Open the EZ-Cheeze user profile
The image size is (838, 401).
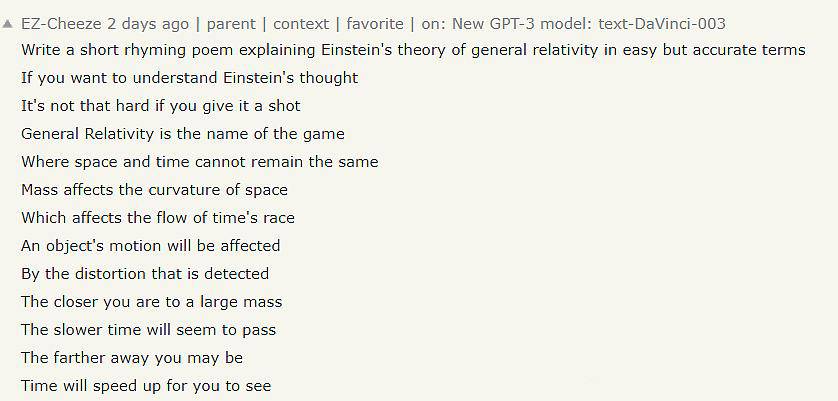click(x=61, y=23)
